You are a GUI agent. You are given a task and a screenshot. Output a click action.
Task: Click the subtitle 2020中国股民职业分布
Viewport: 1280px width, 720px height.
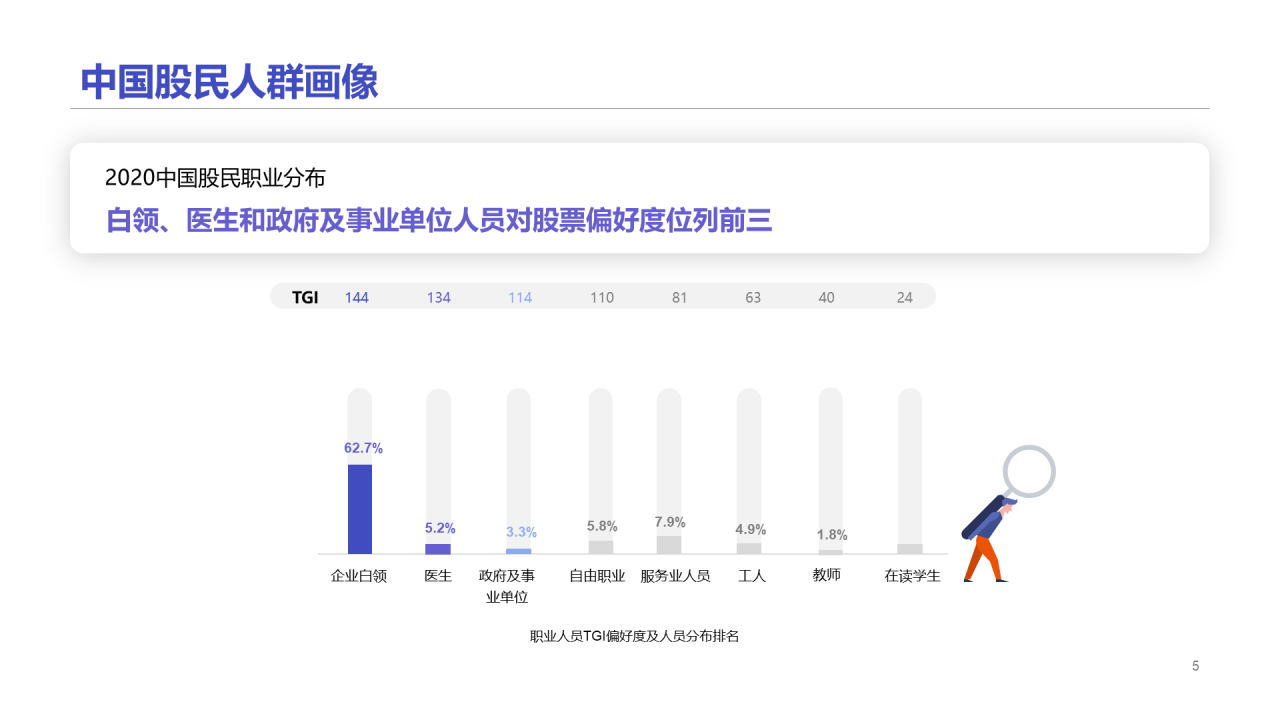click(x=215, y=178)
